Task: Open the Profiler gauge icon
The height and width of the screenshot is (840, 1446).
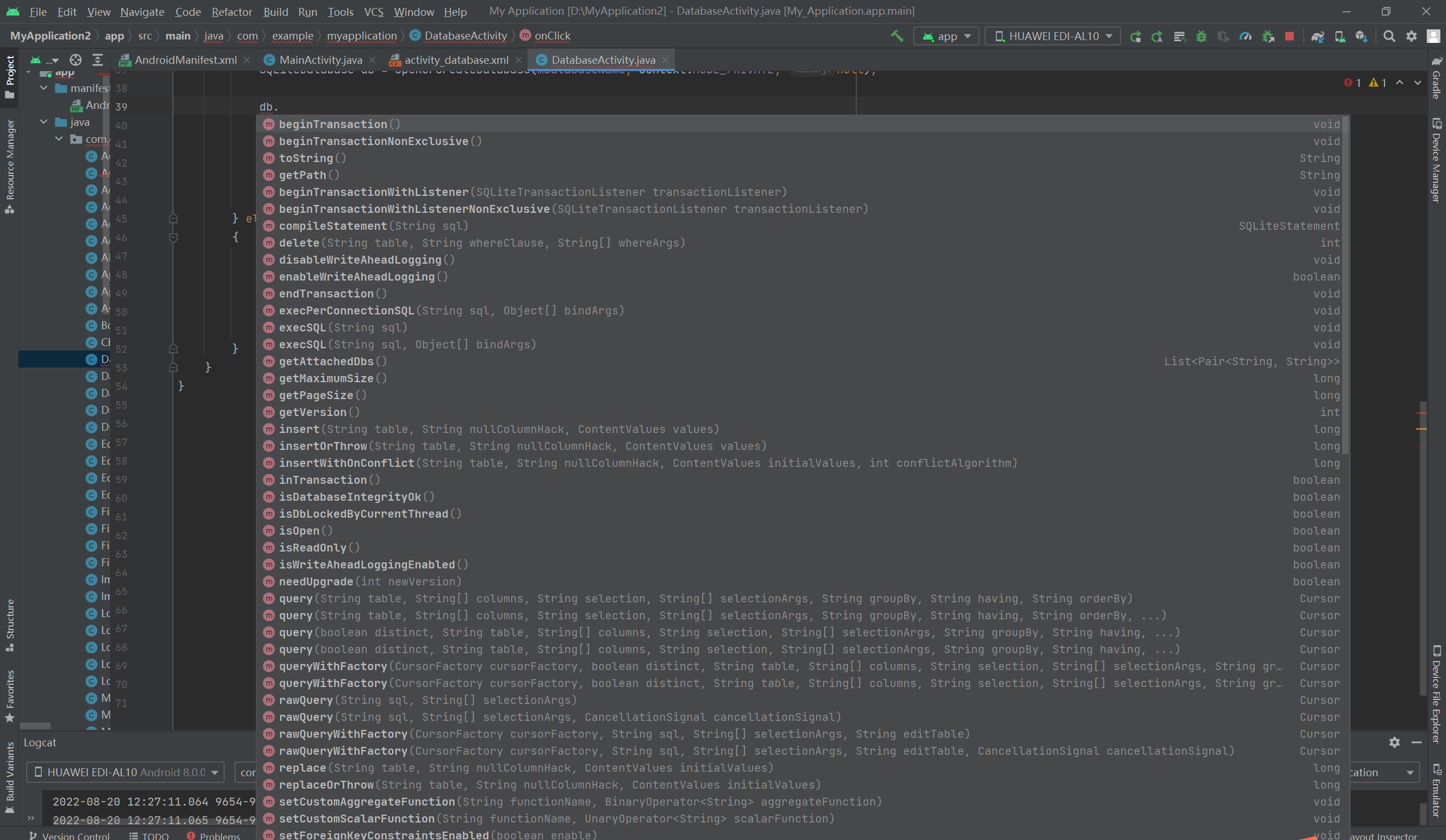Action: 1245,36
